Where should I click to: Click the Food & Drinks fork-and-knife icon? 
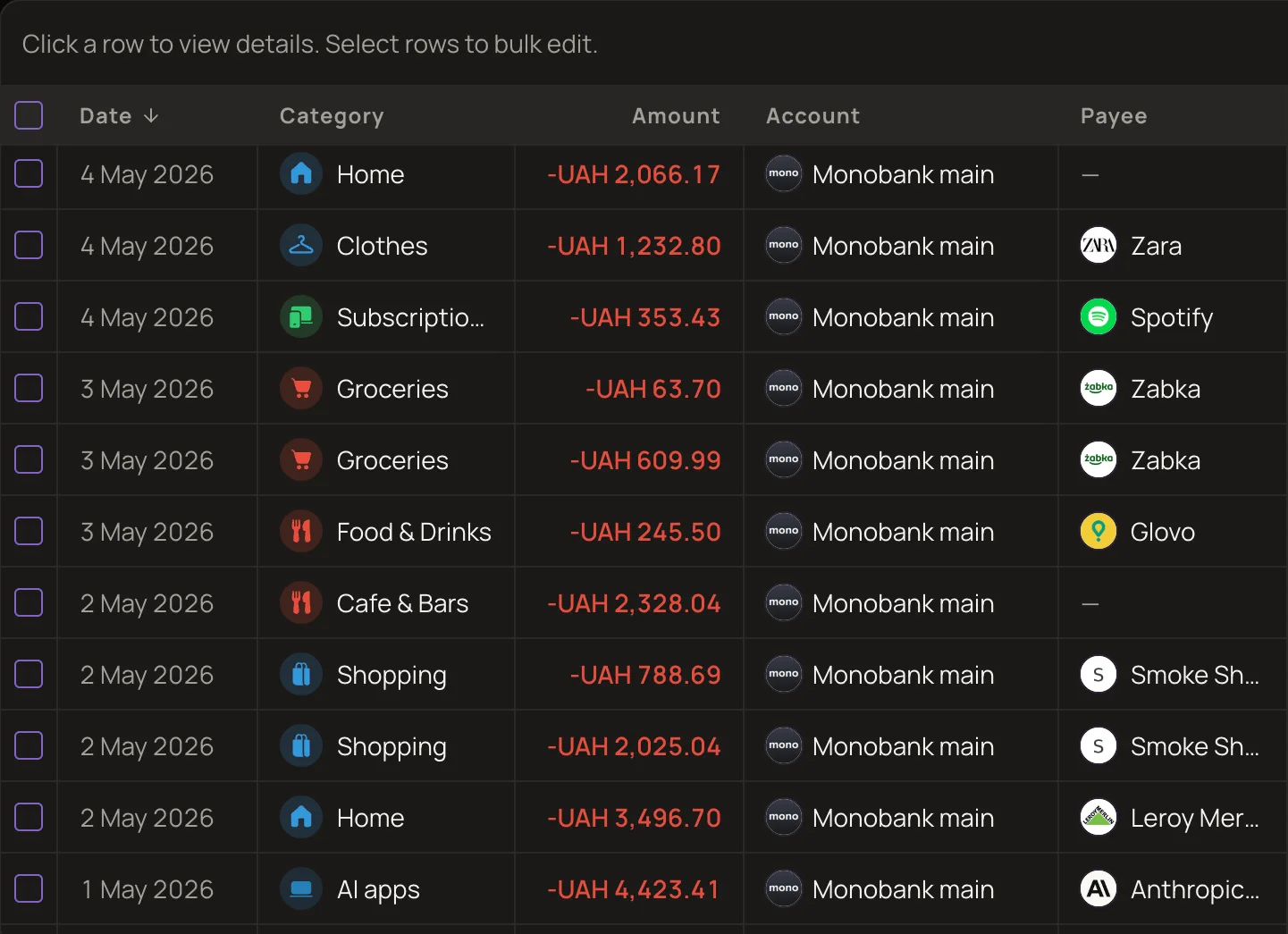tap(301, 531)
